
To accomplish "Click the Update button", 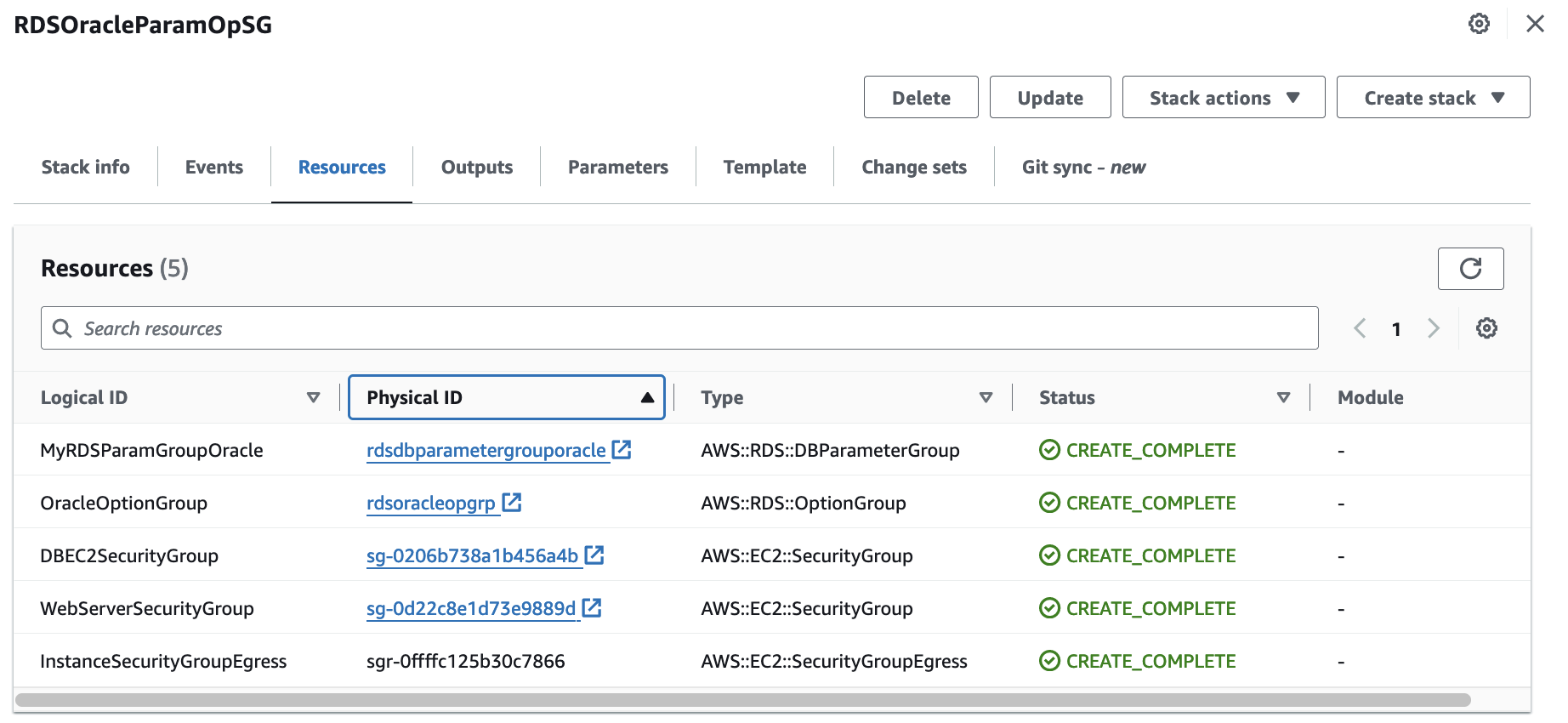I will tap(1050, 98).
